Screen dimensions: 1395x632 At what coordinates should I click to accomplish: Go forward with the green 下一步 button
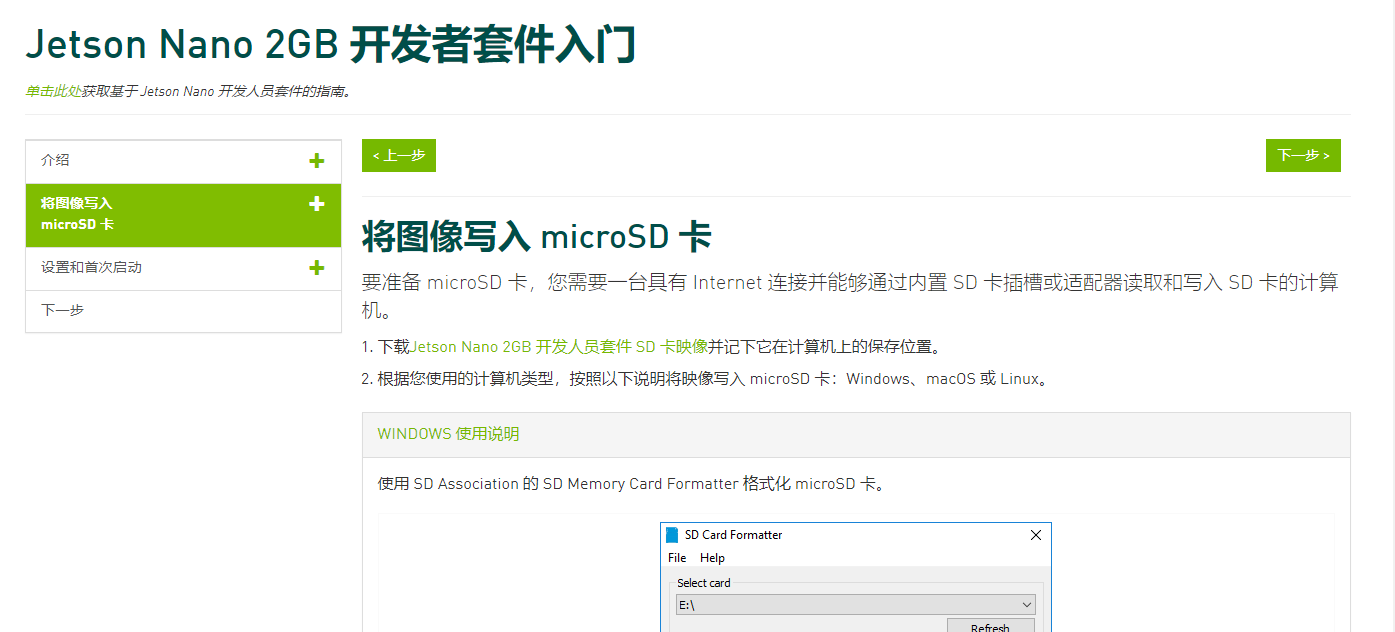pyautogui.click(x=1303, y=155)
